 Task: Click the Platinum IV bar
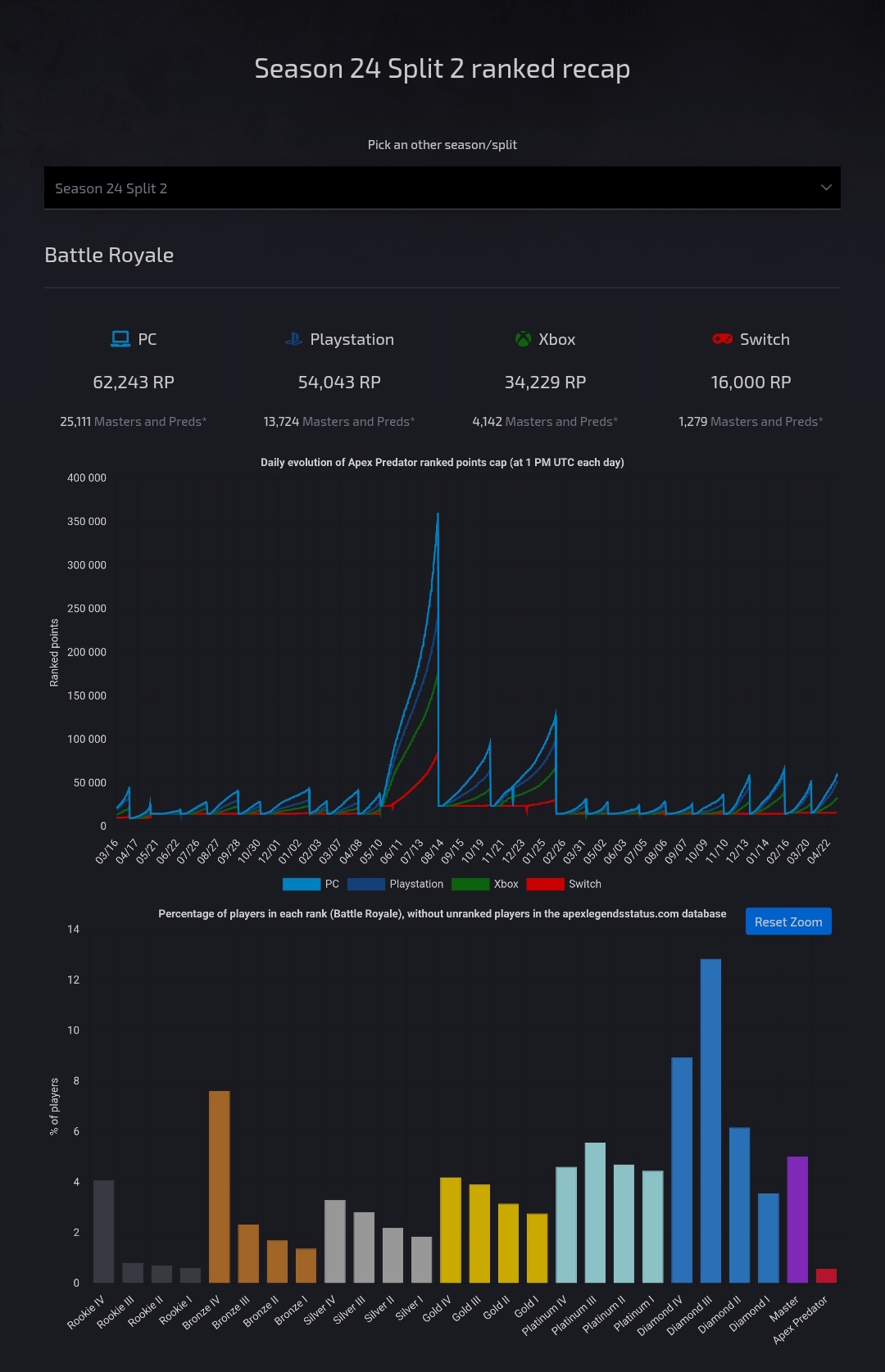point(566,1225)
